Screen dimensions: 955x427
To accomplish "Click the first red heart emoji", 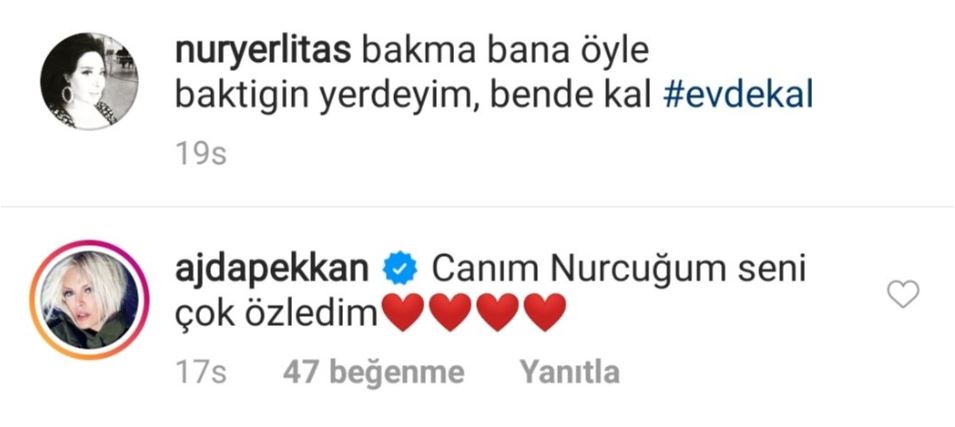I will [403, 312].
